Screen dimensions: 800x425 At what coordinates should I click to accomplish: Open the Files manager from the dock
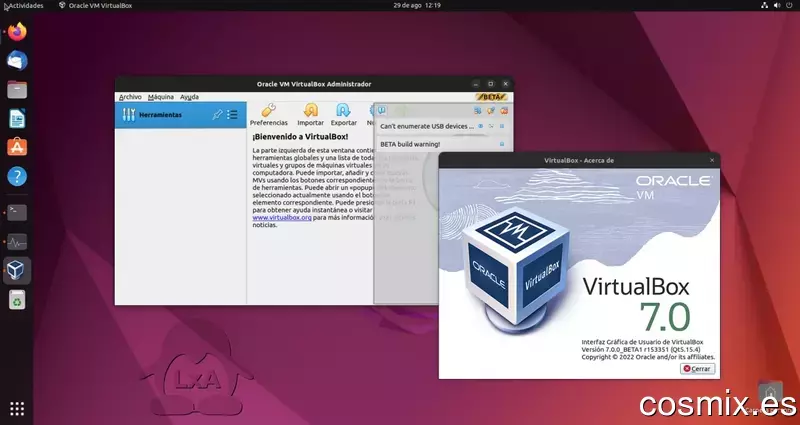coord(17,90)
